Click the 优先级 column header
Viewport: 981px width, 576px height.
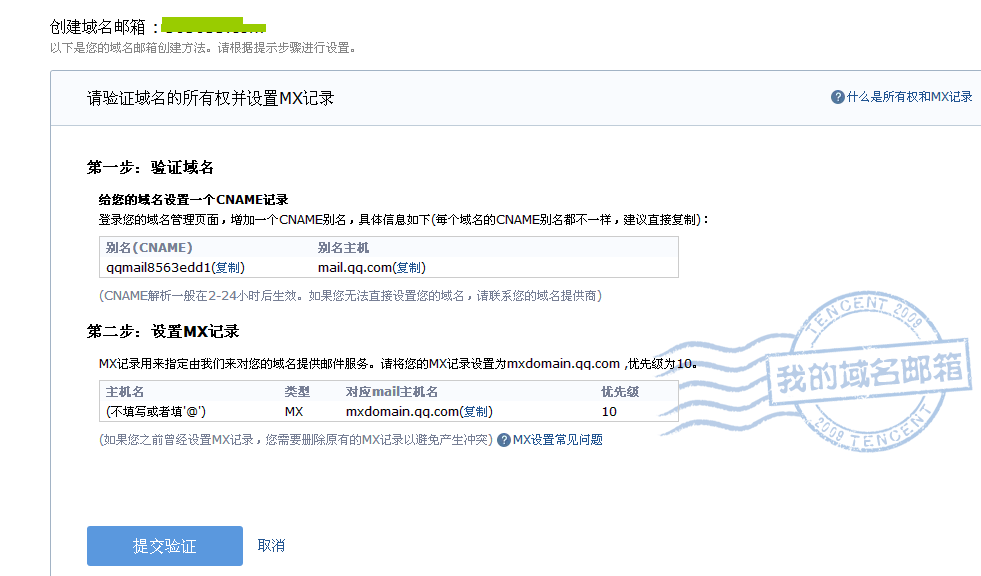tap(620, 392)
